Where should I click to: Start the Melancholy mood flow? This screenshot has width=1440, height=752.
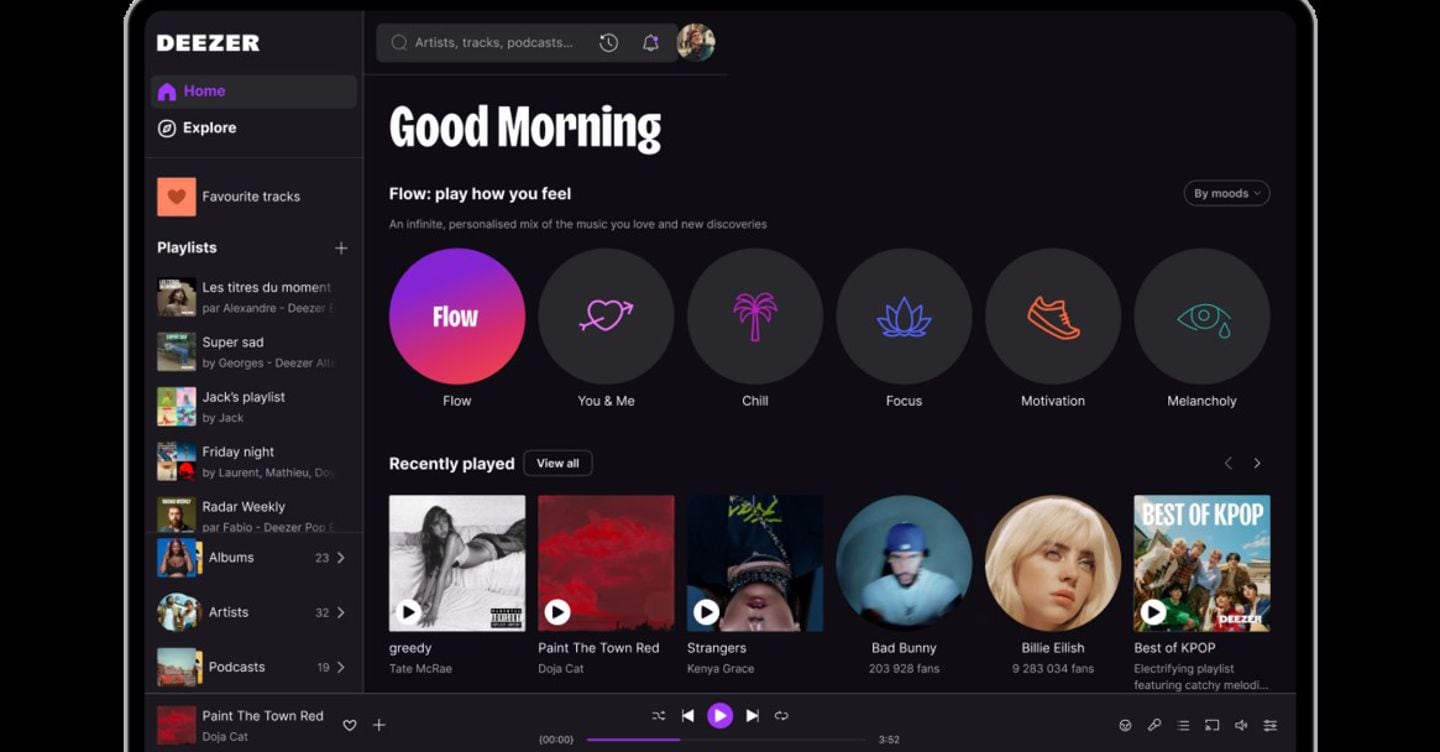pyautogui.click(x=1202, y=317)
